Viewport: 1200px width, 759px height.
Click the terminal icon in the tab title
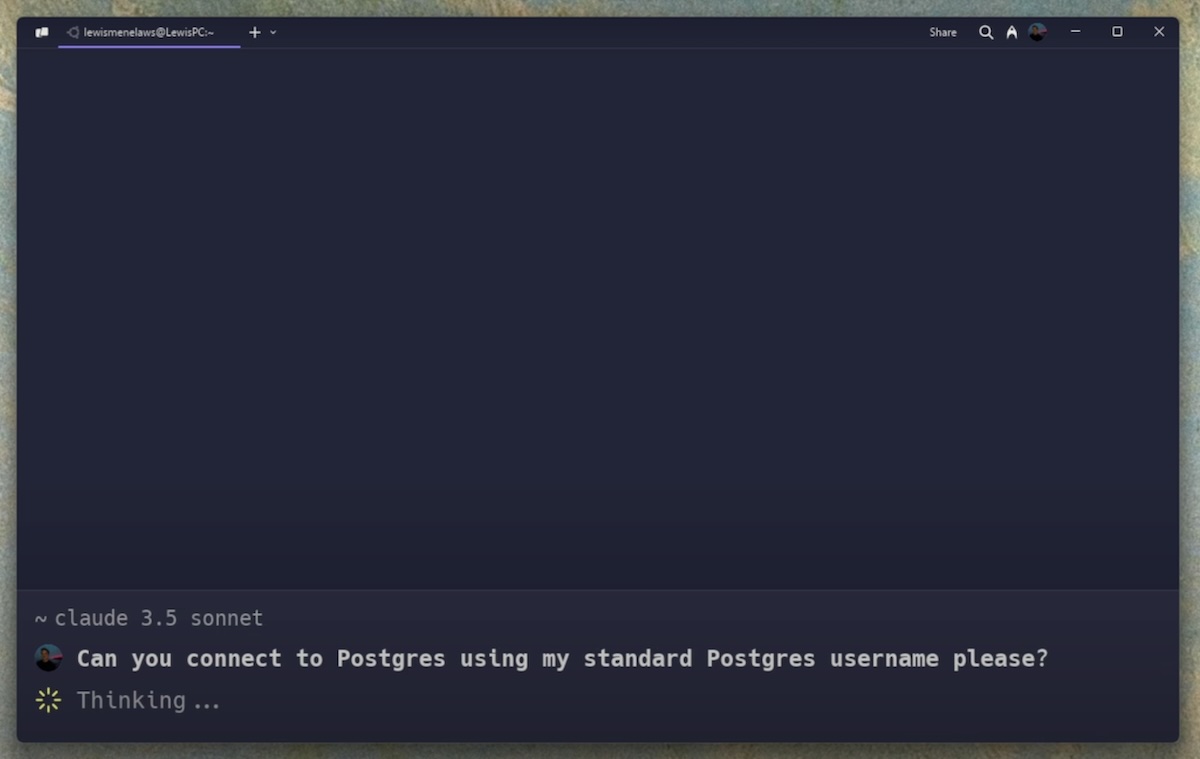pyautogui.click(x=73, y=32)
